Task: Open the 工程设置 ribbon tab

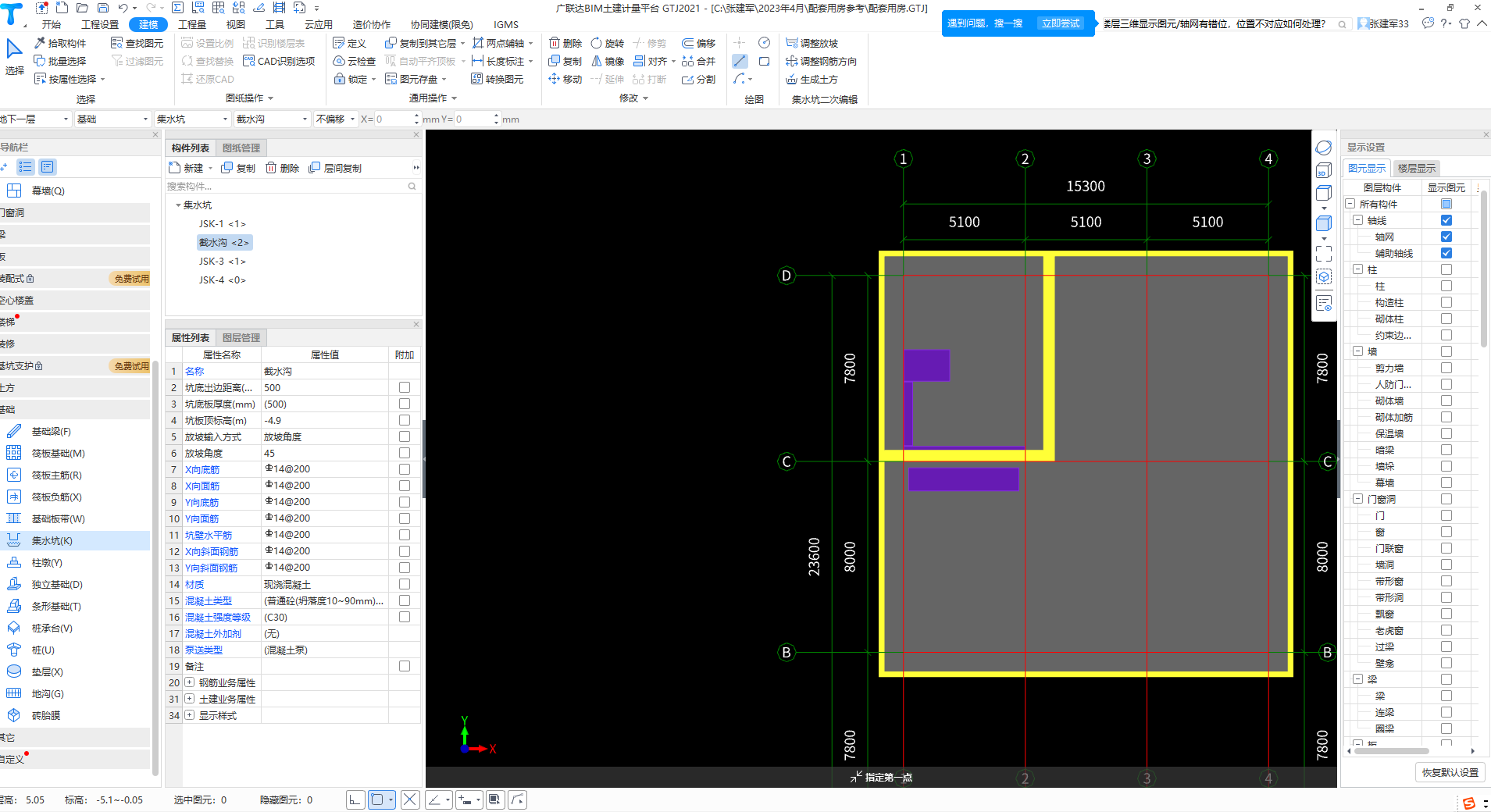Action: 100,24
